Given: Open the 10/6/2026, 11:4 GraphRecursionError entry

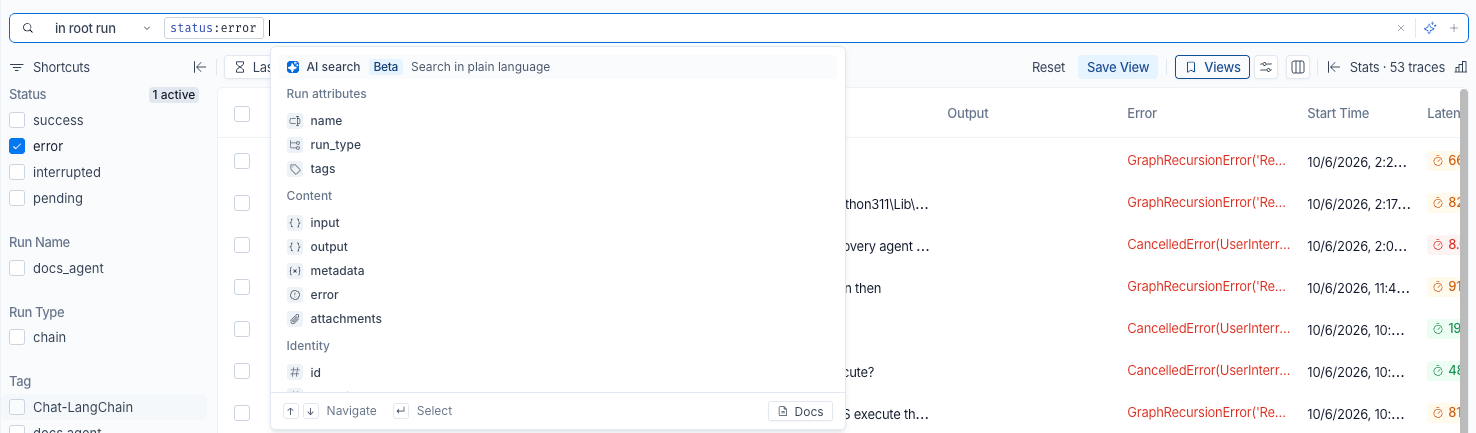Looking at the screenshot, I should coord(1207,287).
